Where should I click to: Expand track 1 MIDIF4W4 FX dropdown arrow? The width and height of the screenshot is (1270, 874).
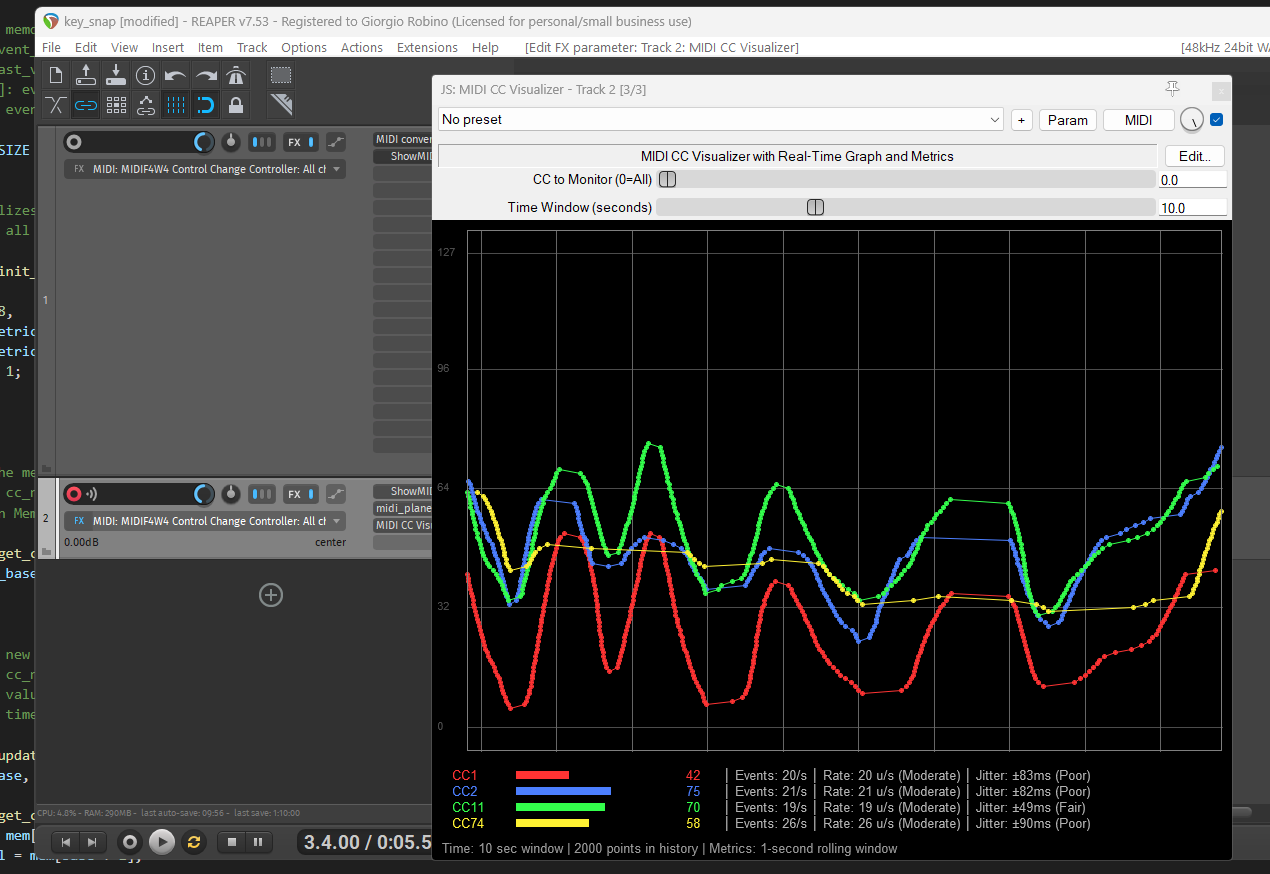pyautogui.click(x=337, y=169)
